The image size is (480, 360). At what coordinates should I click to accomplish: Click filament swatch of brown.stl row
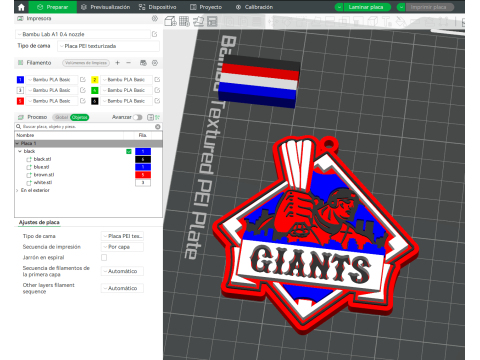point(143,175)
